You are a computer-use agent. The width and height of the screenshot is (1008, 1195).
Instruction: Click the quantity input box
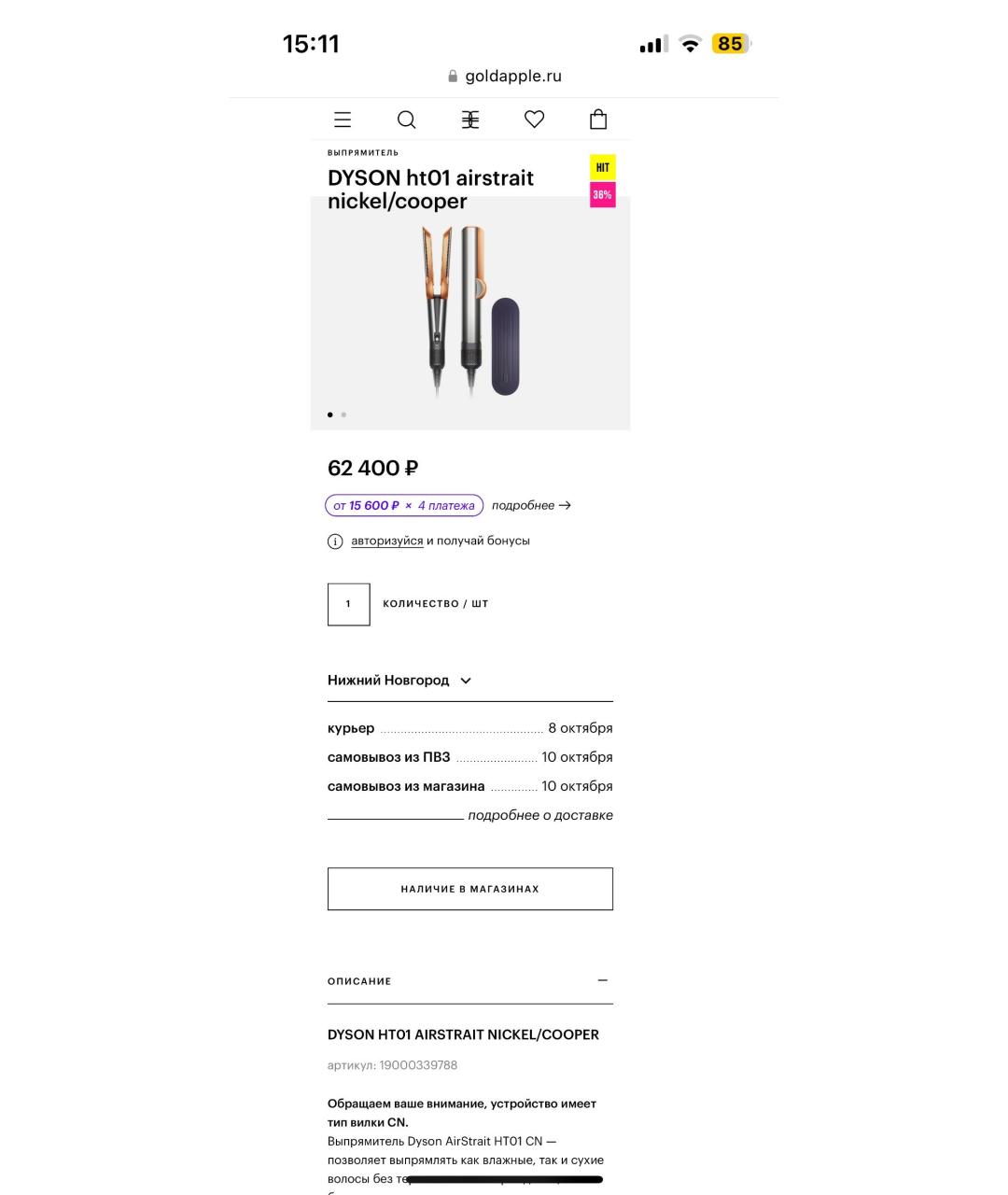[349, 604]
